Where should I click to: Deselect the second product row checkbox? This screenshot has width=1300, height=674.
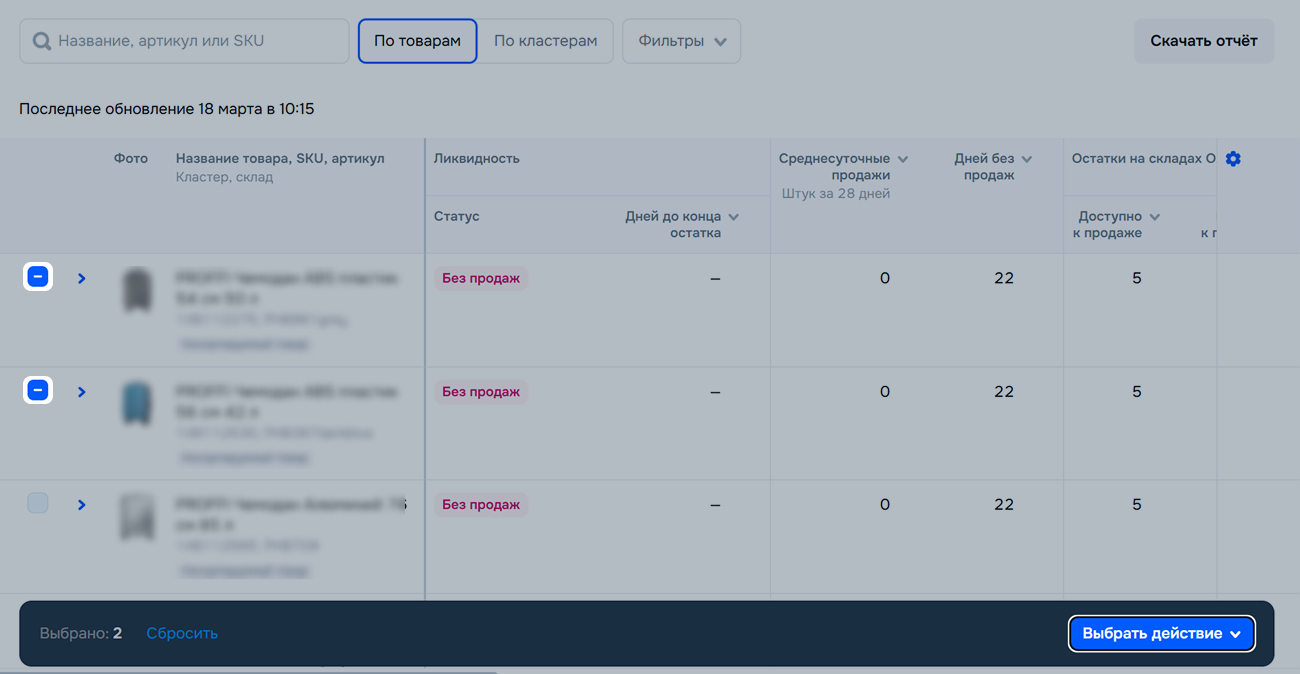click(38, 390)
